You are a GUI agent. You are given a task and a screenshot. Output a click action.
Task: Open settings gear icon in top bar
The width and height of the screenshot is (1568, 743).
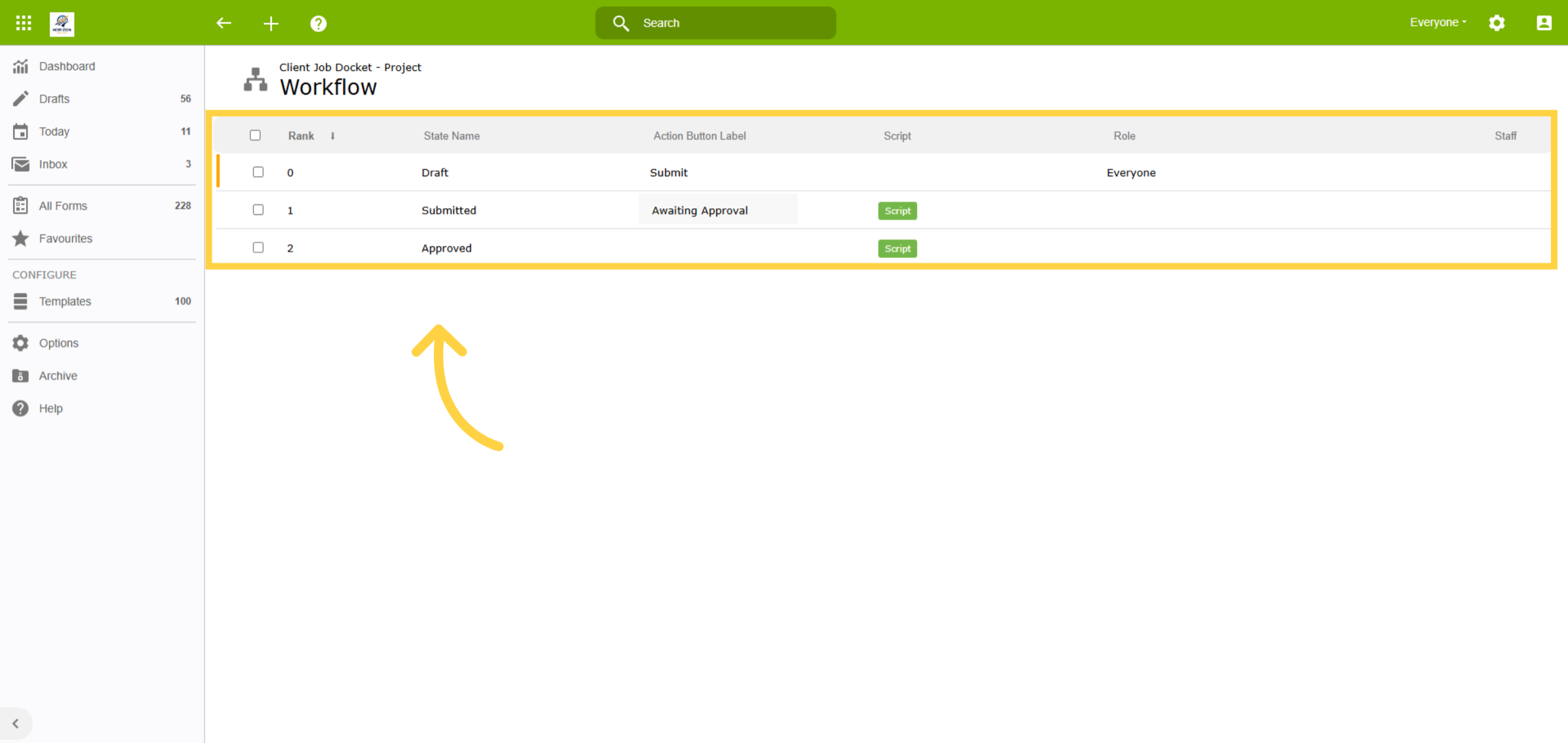pos(1497,23)
